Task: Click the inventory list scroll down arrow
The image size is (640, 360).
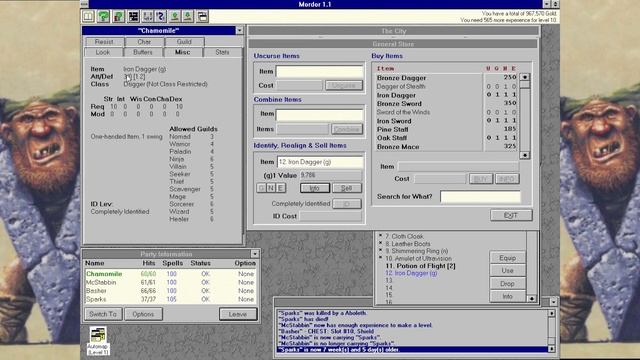Action: (532, 299)
